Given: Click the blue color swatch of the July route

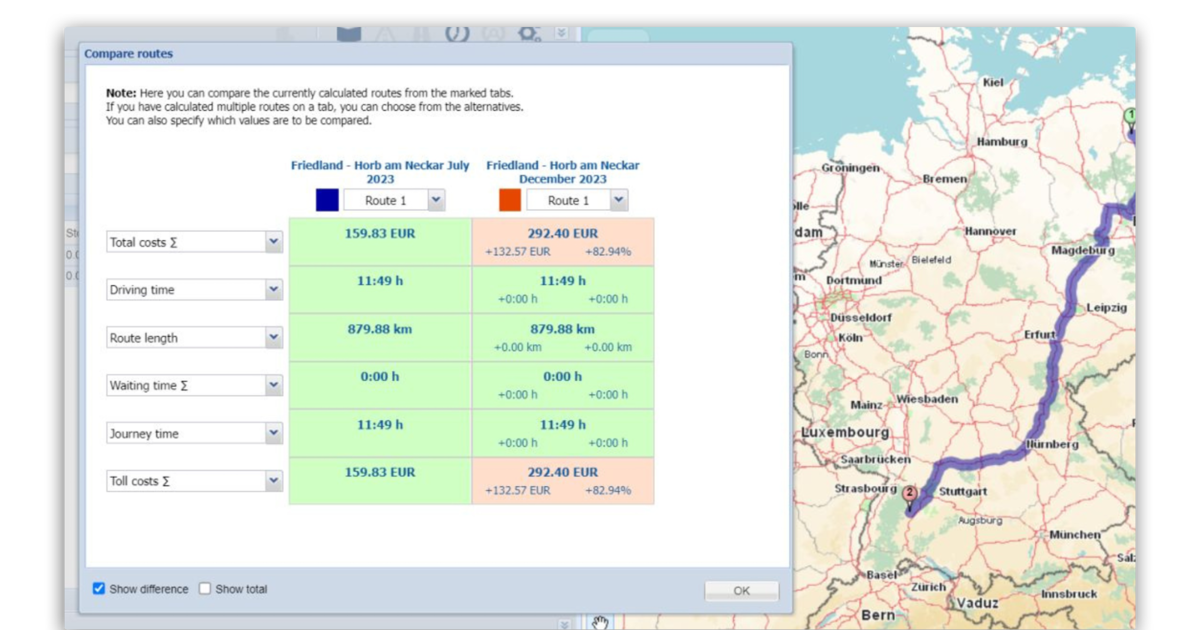Looking at the screenshot, I should [x=325, y=199].
